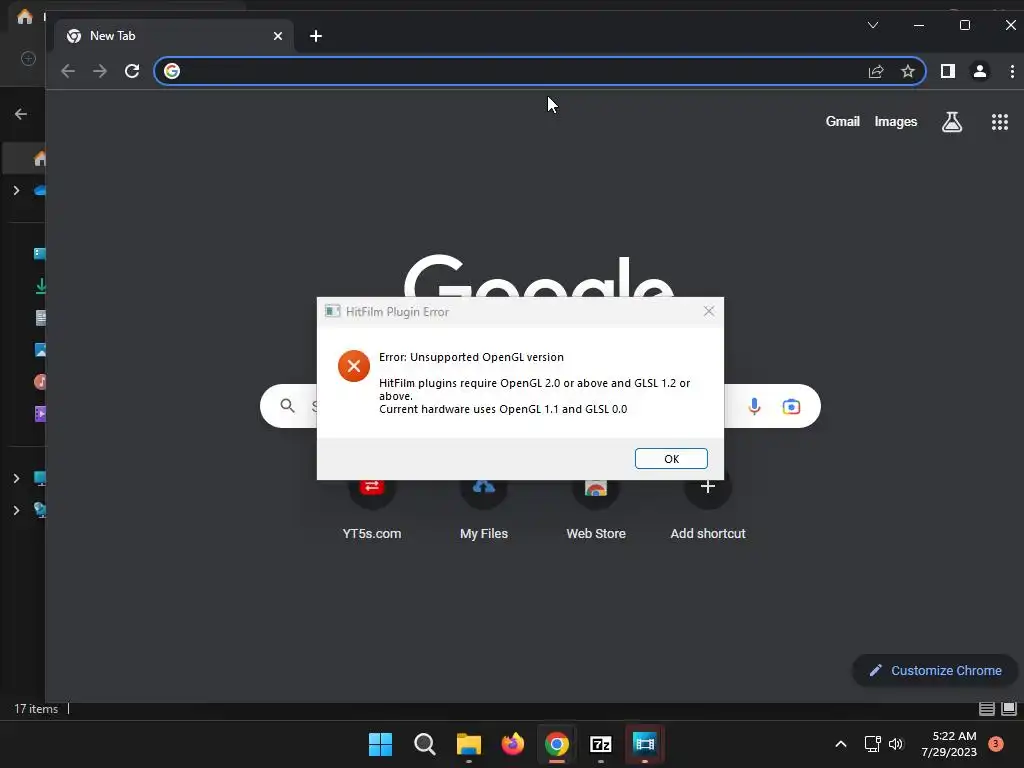The width and height of the screenshot is (1024, 768).
Task: Open the Search Labs flask icon
Action: (x=952, y=121)
